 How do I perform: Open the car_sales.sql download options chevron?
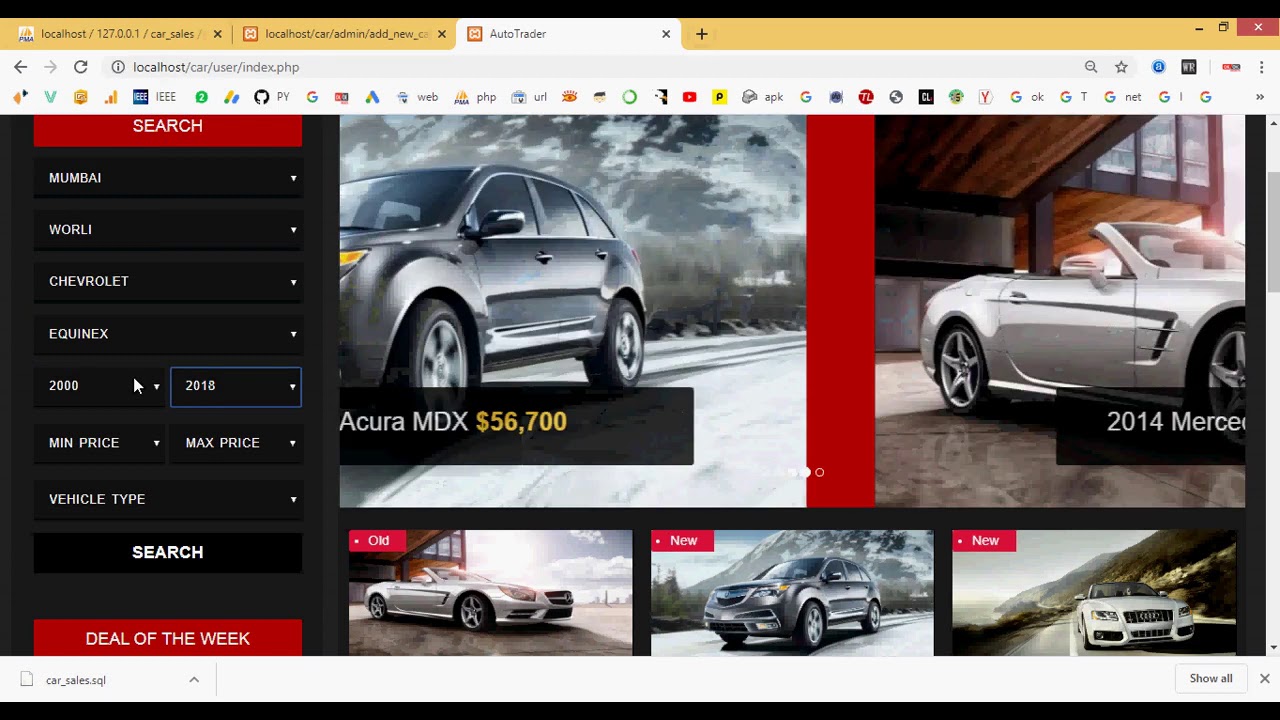coord(194,680)
